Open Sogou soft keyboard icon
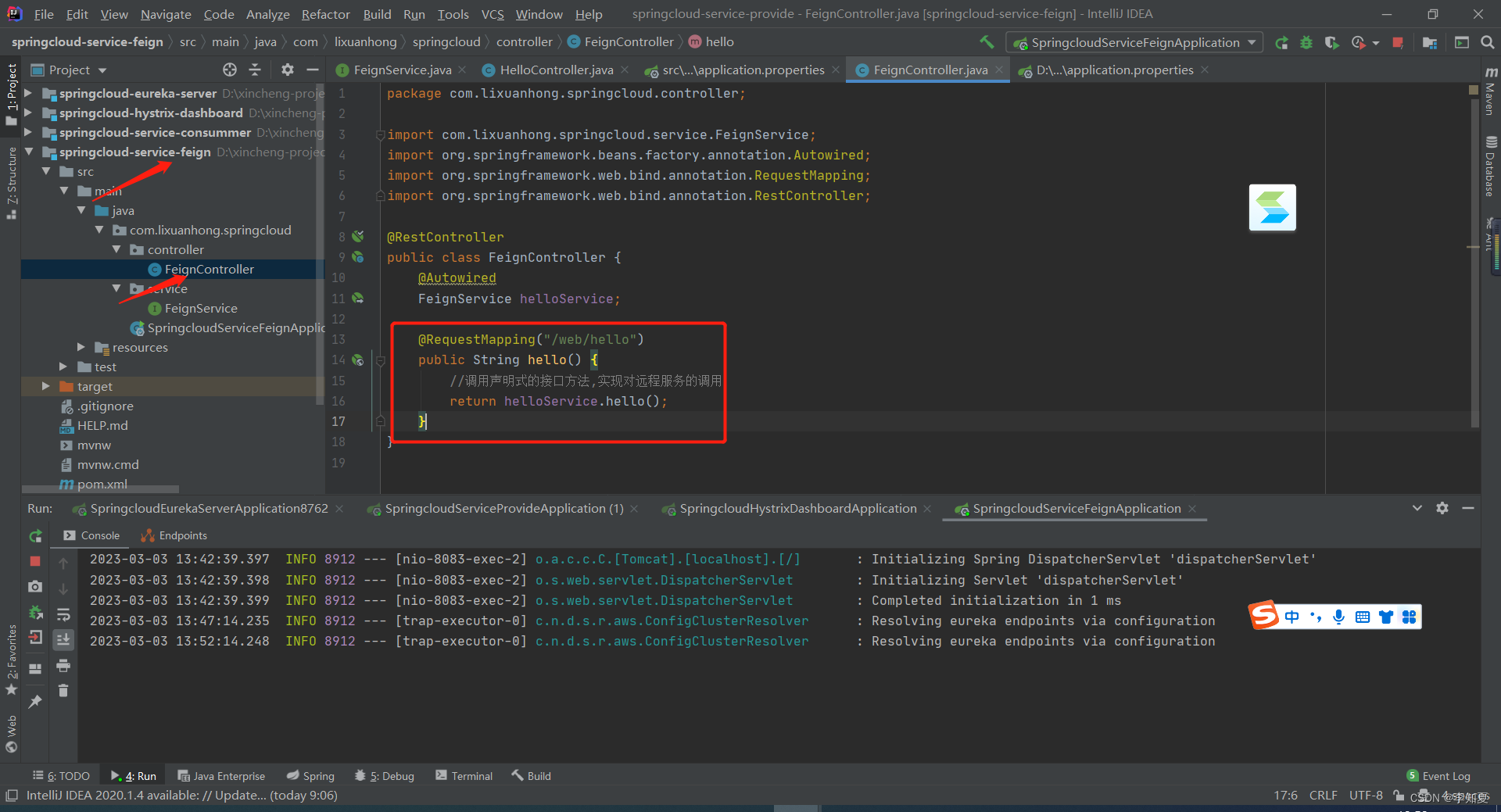The height and width of the screenshot is (812, 1501). click(1363, 617)
